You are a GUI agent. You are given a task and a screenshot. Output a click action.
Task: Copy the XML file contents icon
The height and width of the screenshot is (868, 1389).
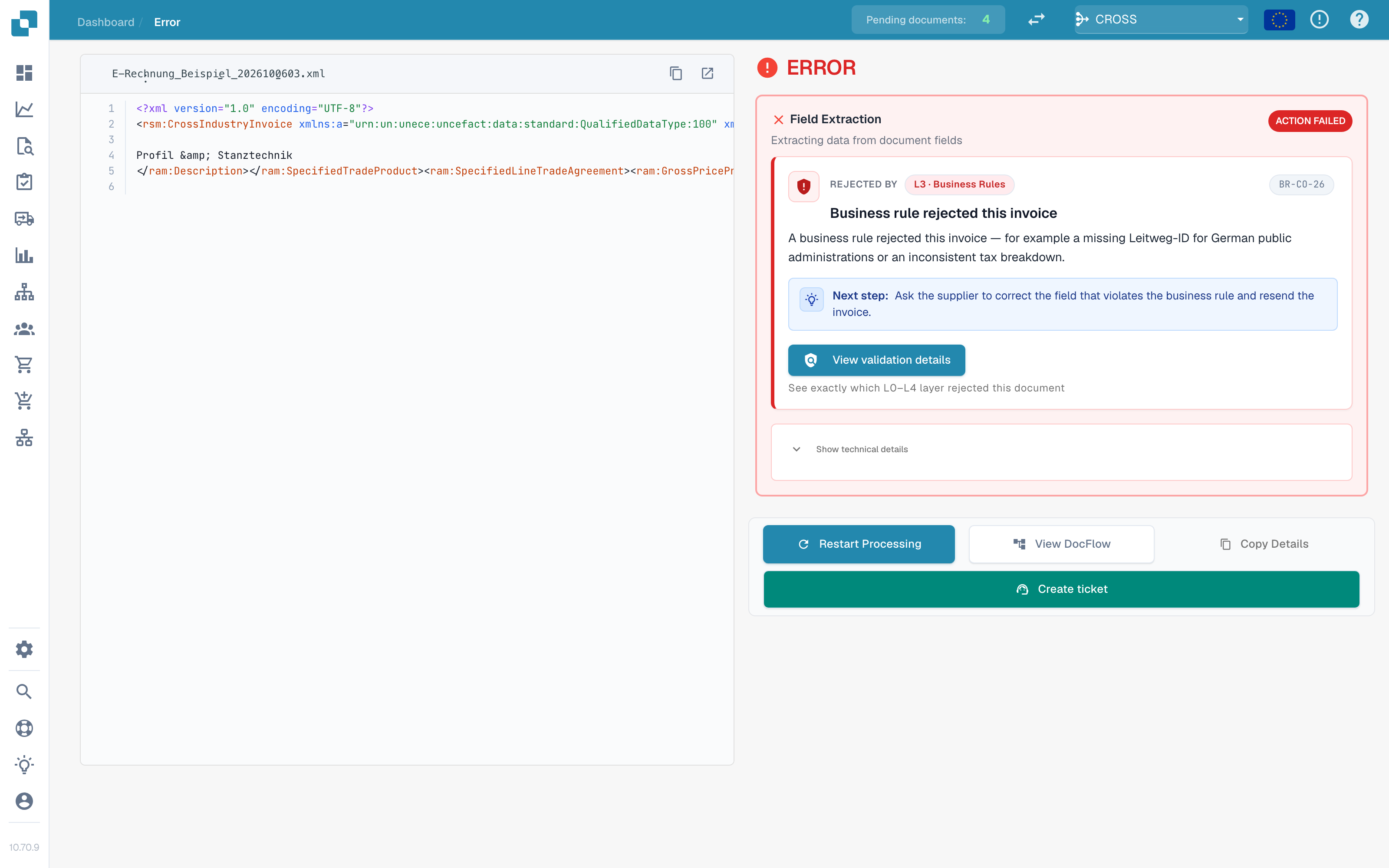pos(675,73)
